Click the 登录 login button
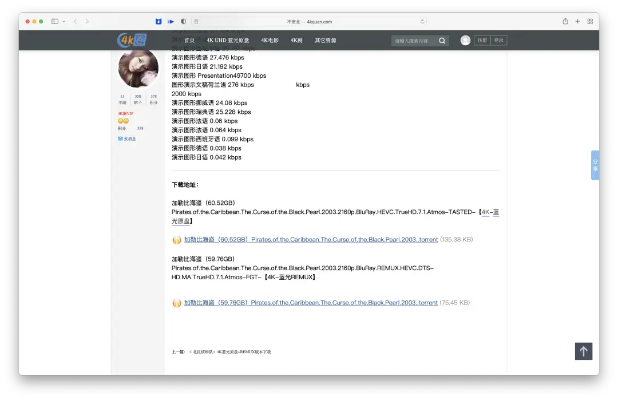 tap(499, 40)
